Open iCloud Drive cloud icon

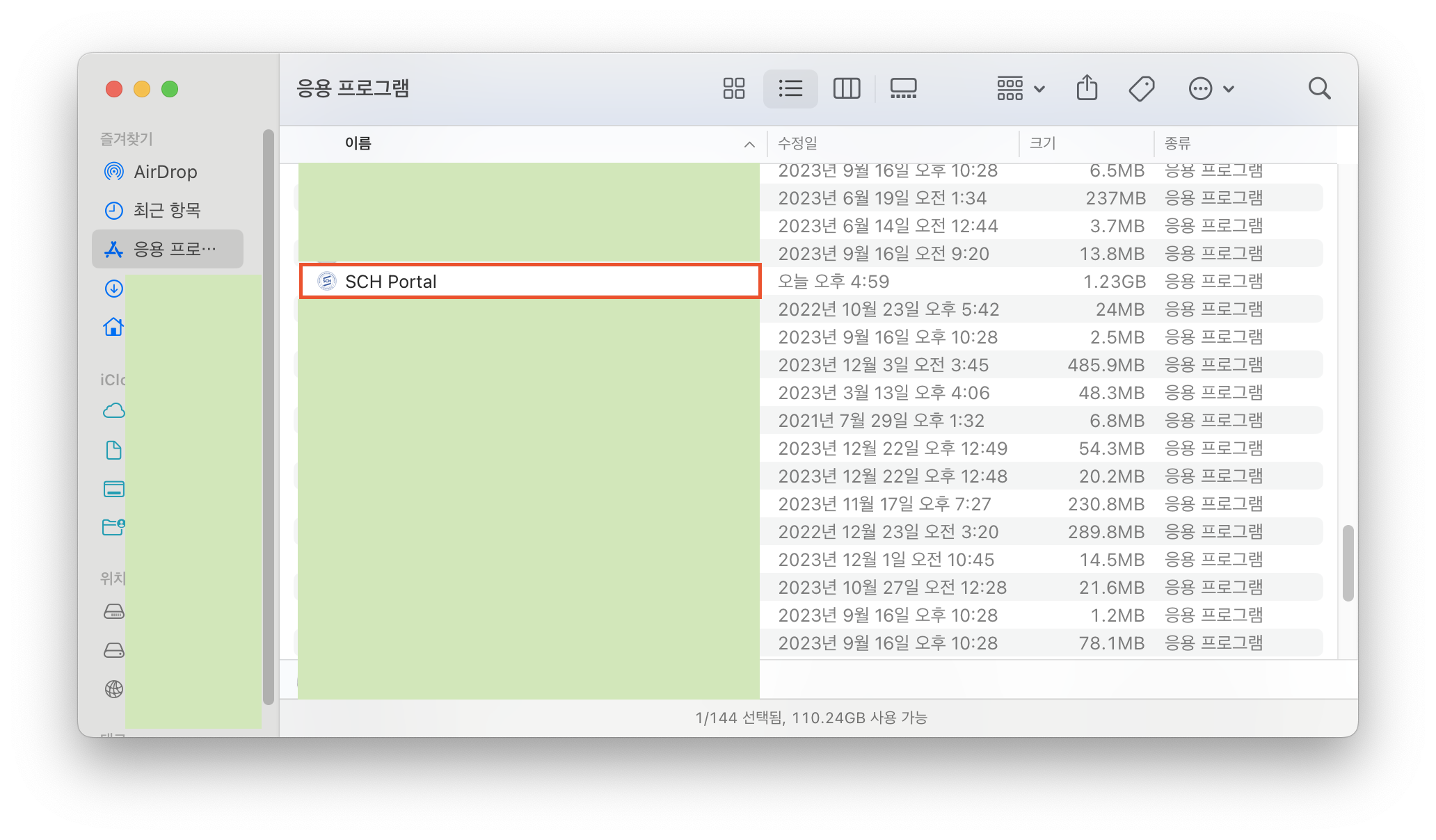tap(114, 411)
